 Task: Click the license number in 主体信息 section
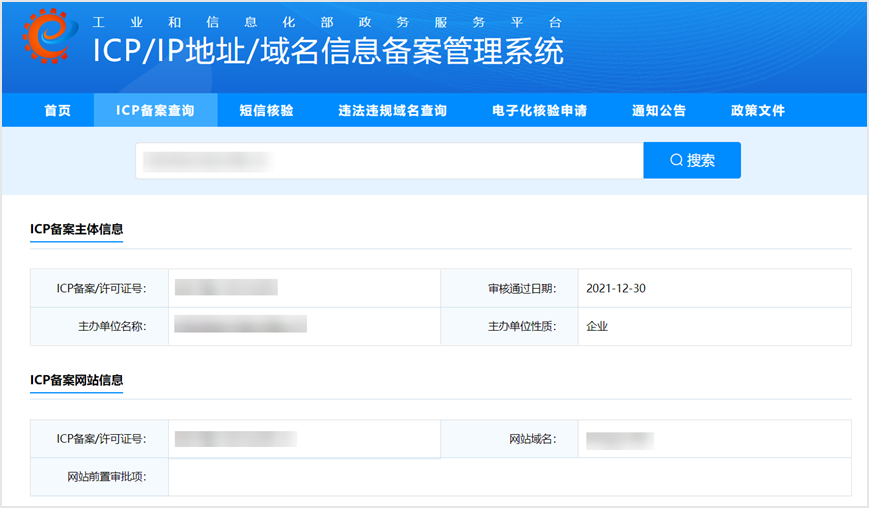tap(226, 288)
